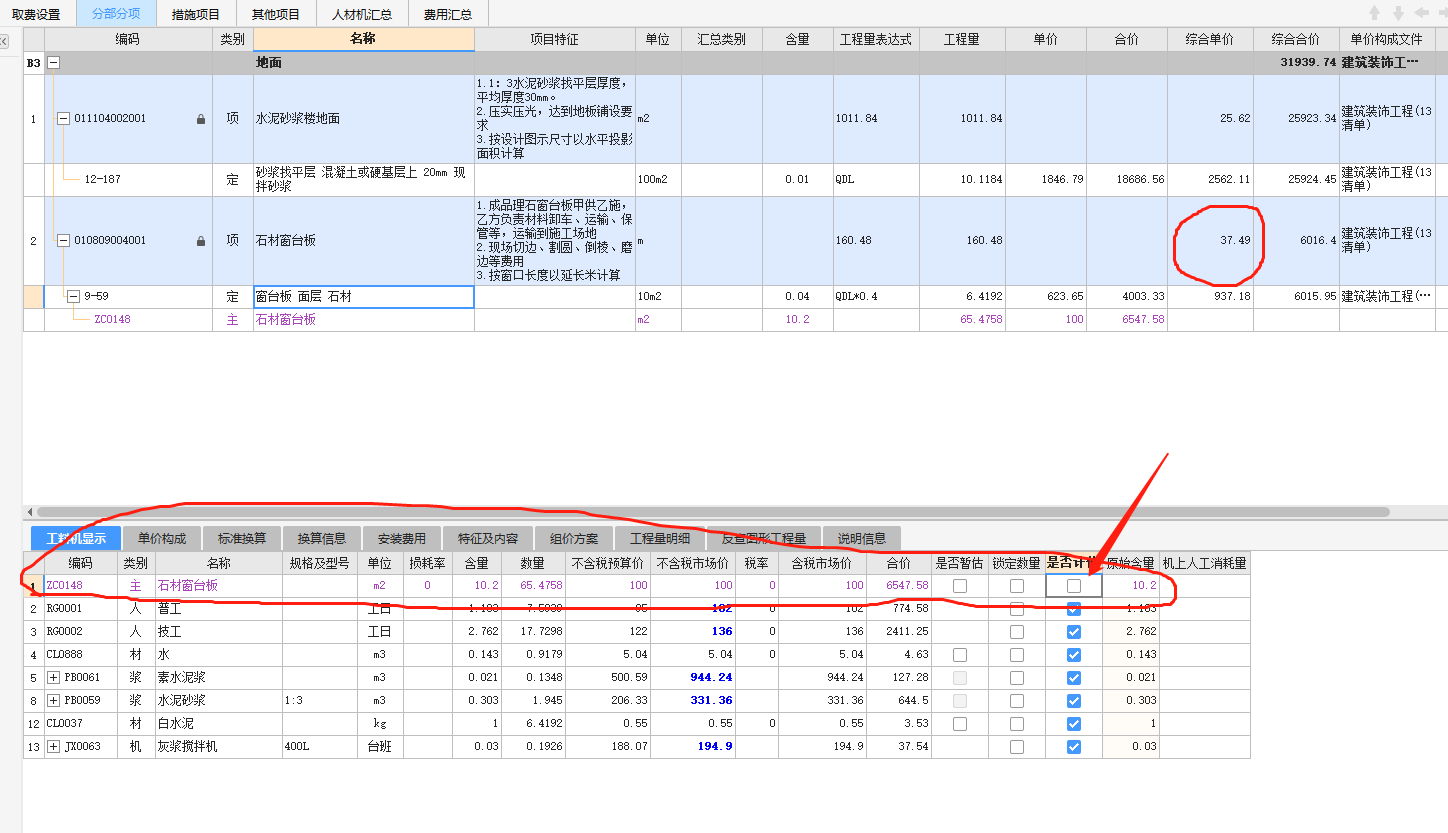This screenshot has width=1448, height=833.
Task: Click the lock icon on row 010809004001
Action: [201, 241]
